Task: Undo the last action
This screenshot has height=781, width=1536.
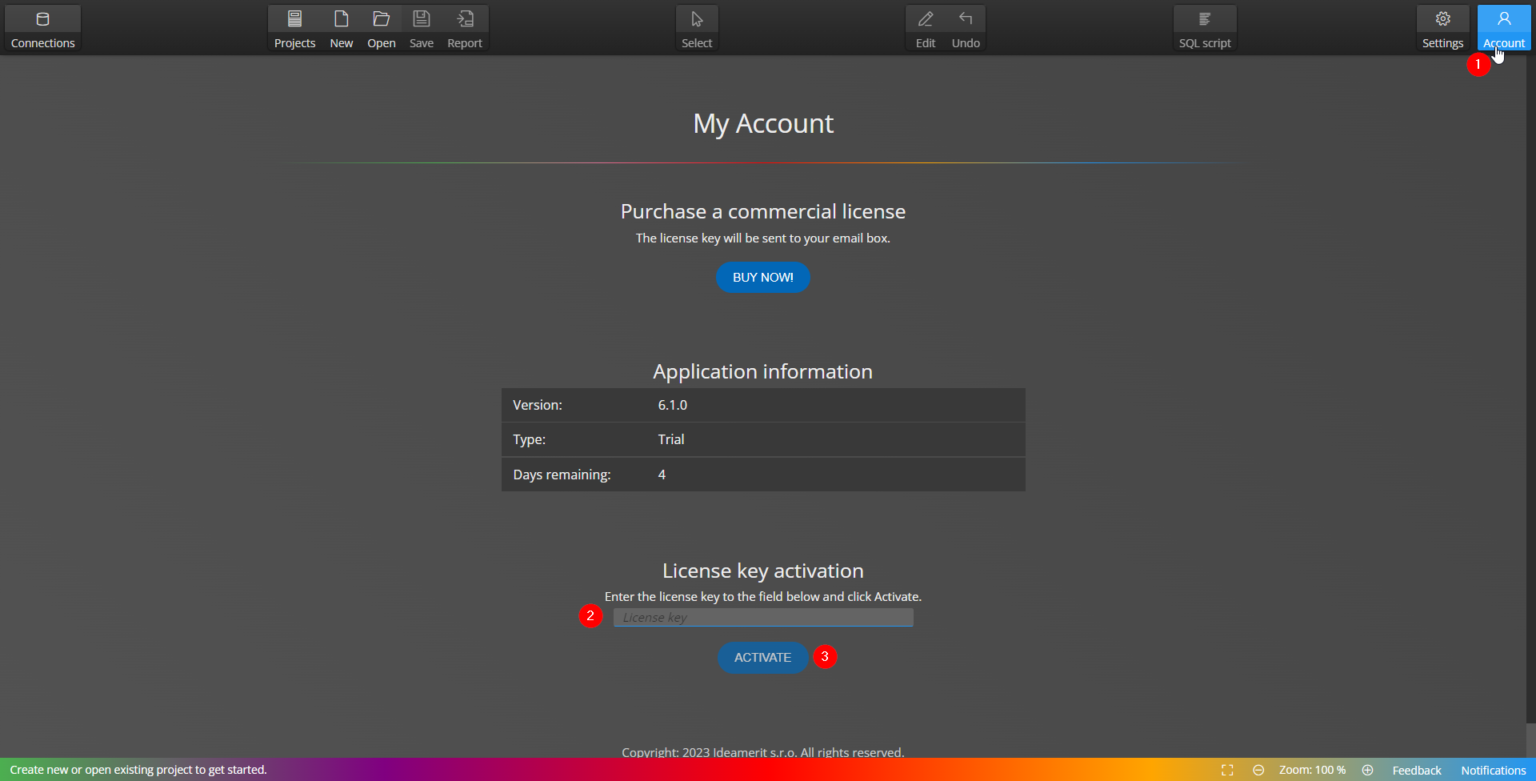Action: coord(964,27)
